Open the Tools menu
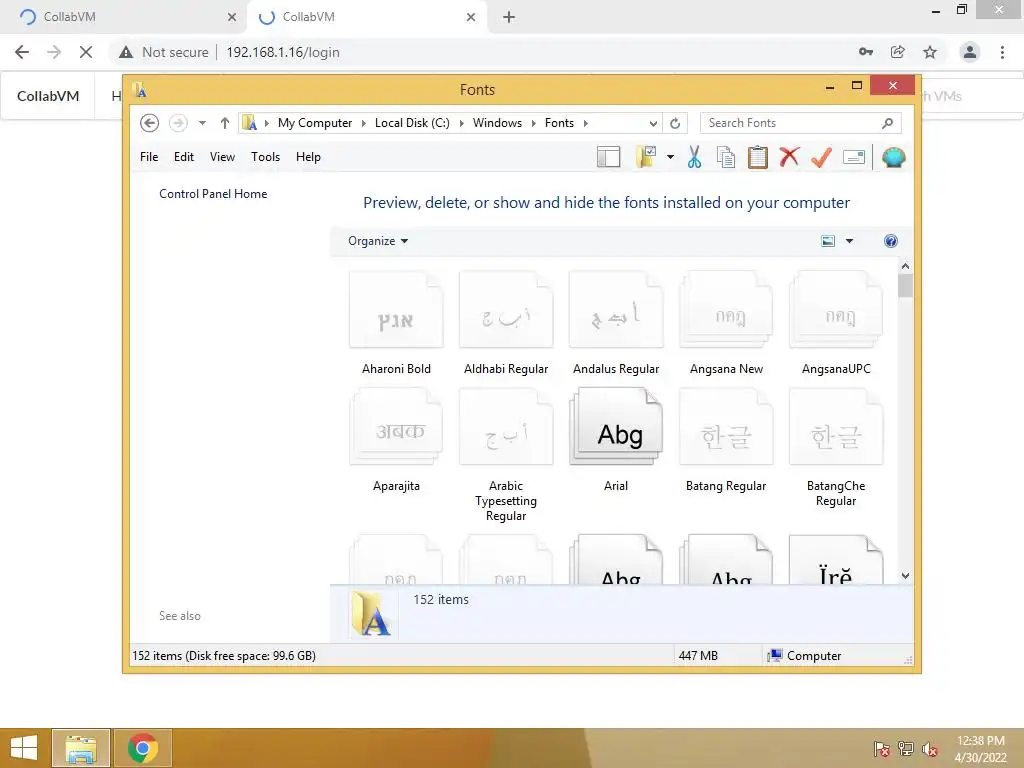The height and width of the screenshot is (768, 1024). 265,157
